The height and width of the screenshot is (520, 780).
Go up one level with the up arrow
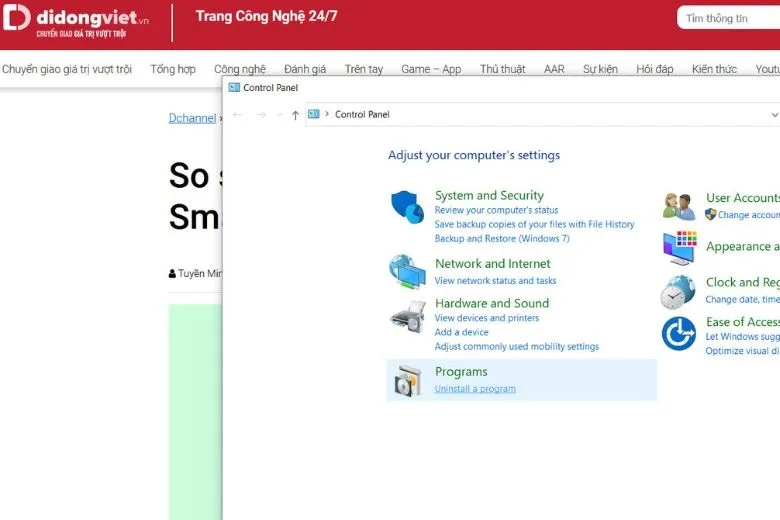click(295, 115)
